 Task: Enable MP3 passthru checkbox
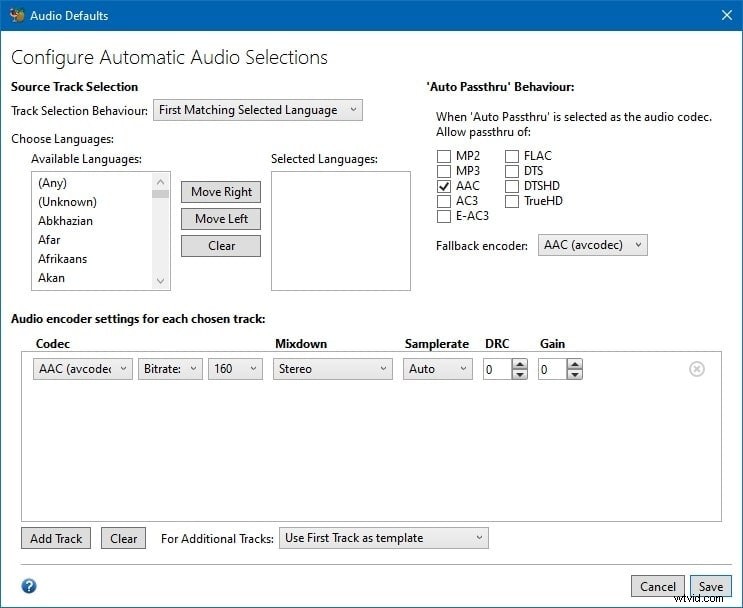[444, 171]
